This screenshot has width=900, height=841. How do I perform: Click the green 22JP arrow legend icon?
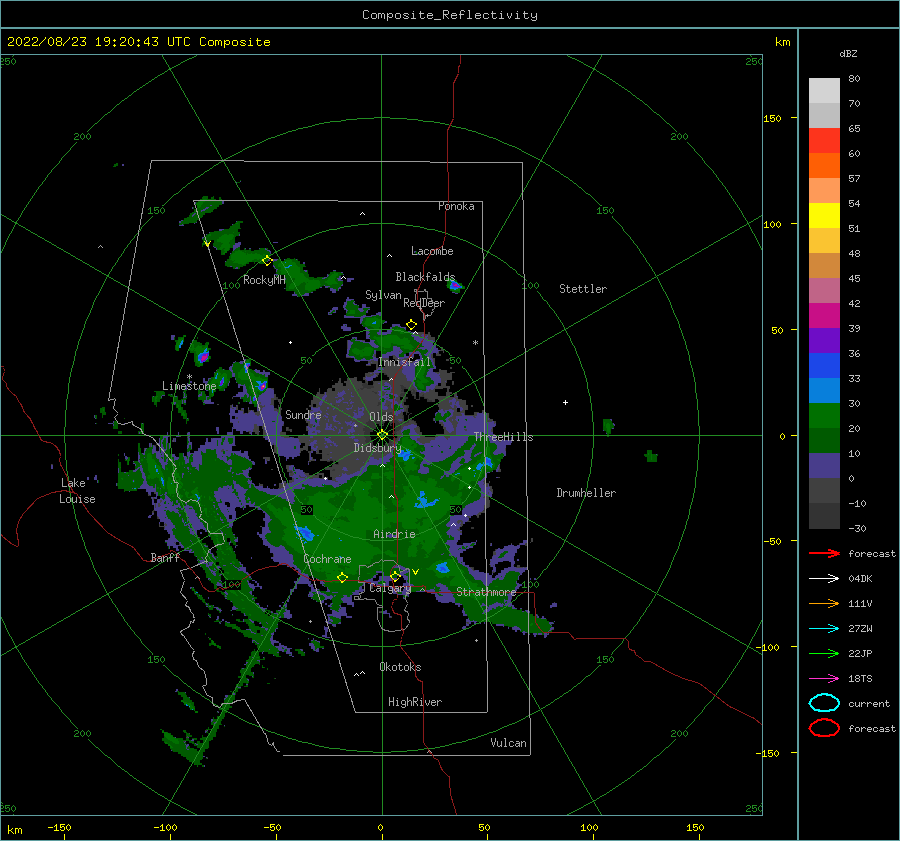(824, 653)
